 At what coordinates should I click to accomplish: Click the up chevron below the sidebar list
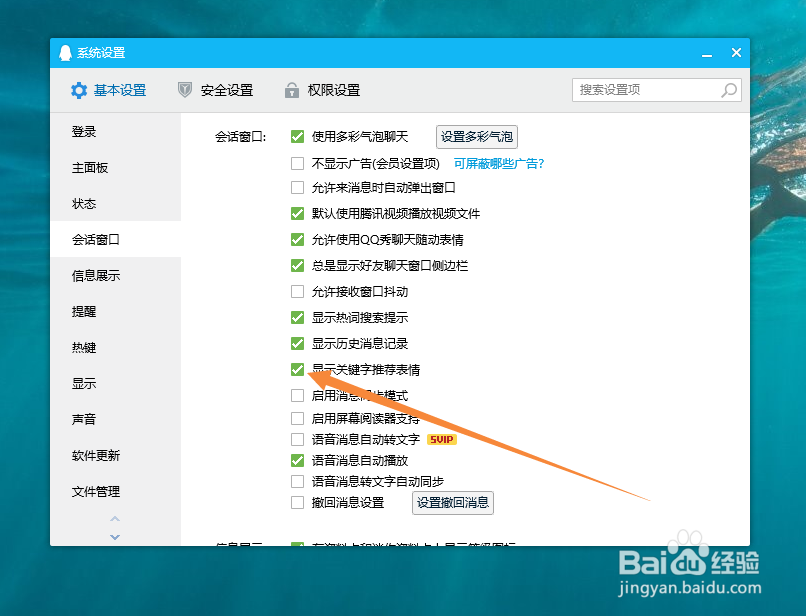[x=115, y=518]
